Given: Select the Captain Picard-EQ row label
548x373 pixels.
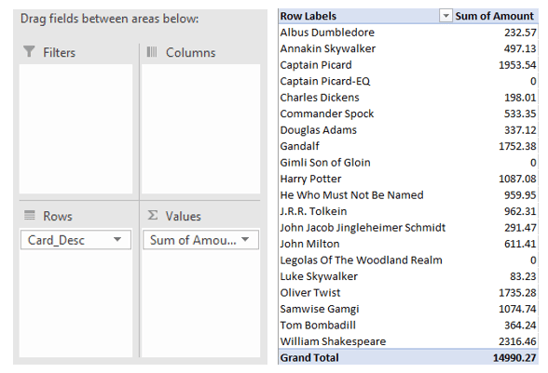Looking at the screenshot, I should pyautogui.click(x=325, y=81).
